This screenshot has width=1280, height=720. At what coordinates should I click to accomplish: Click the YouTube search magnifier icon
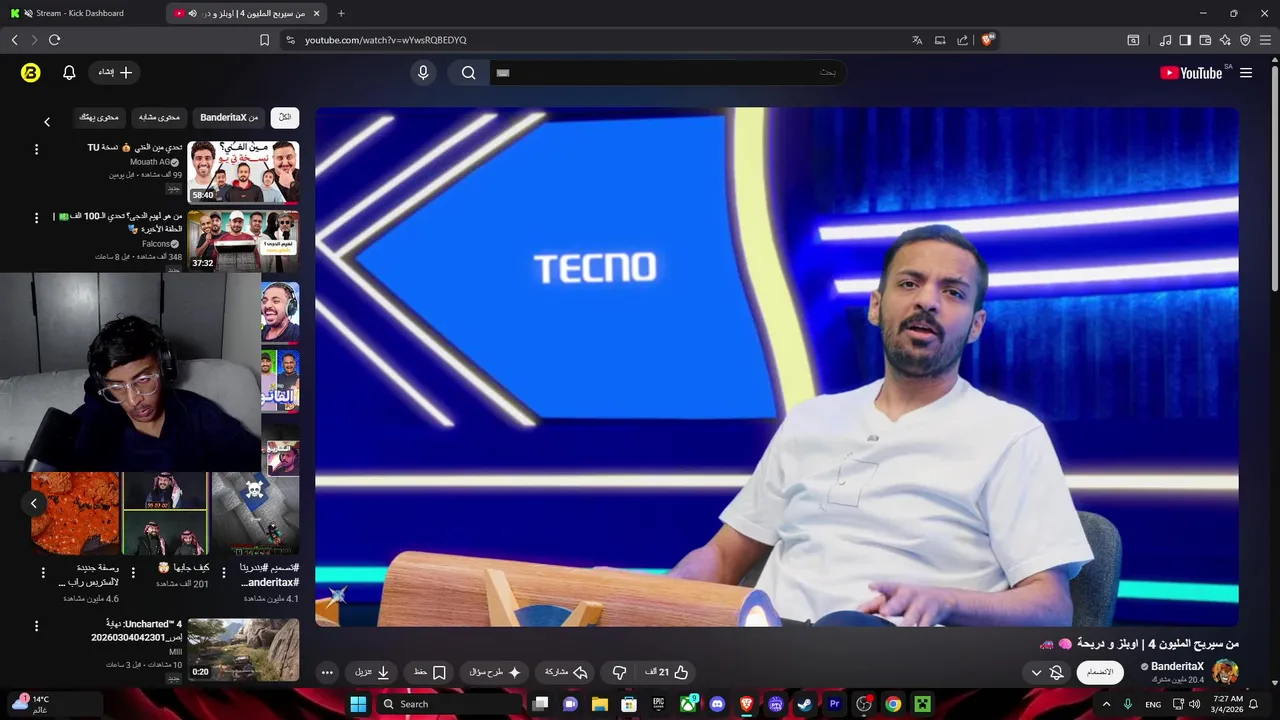(x=468, y=72)
